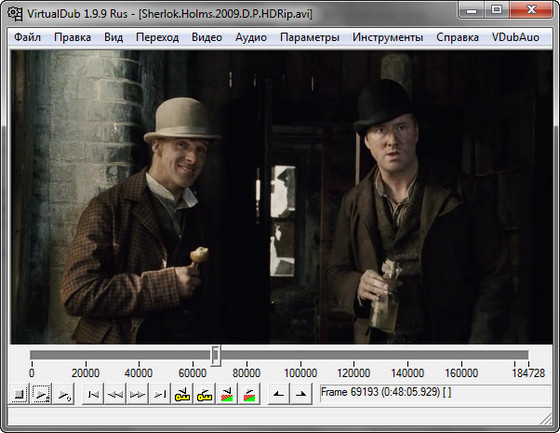The width and height of the screenshot is (560, 433).
Task: Scan forward for scene change icon
Action: 249,394
